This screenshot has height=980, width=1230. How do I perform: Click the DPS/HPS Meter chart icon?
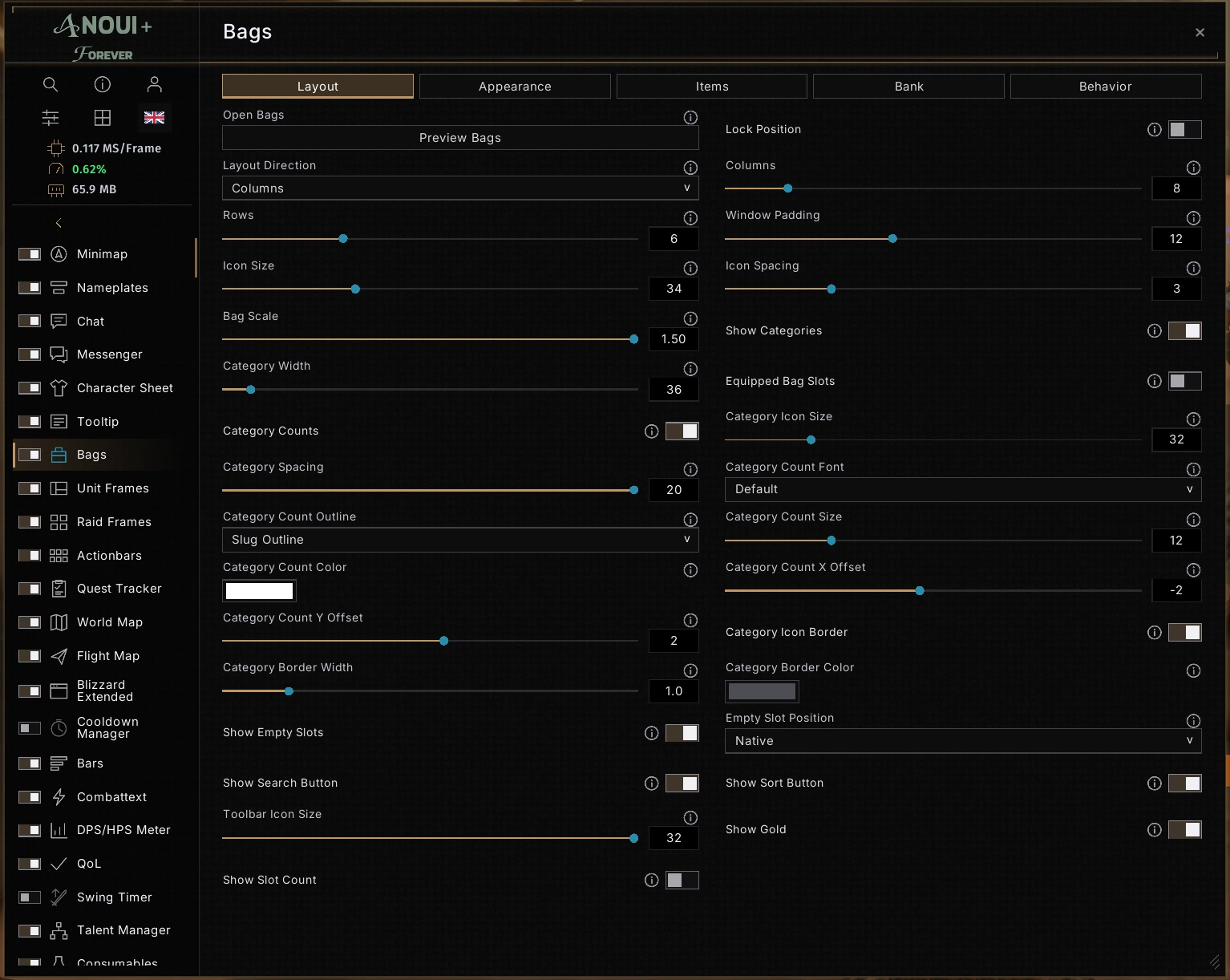[59, 830]
